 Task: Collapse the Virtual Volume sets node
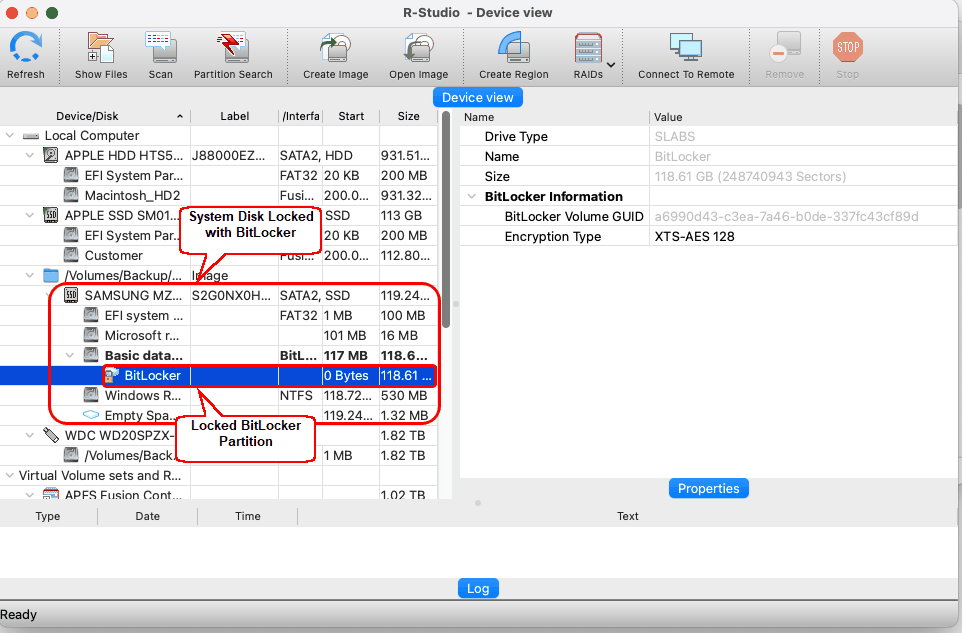tap(10, 475)
